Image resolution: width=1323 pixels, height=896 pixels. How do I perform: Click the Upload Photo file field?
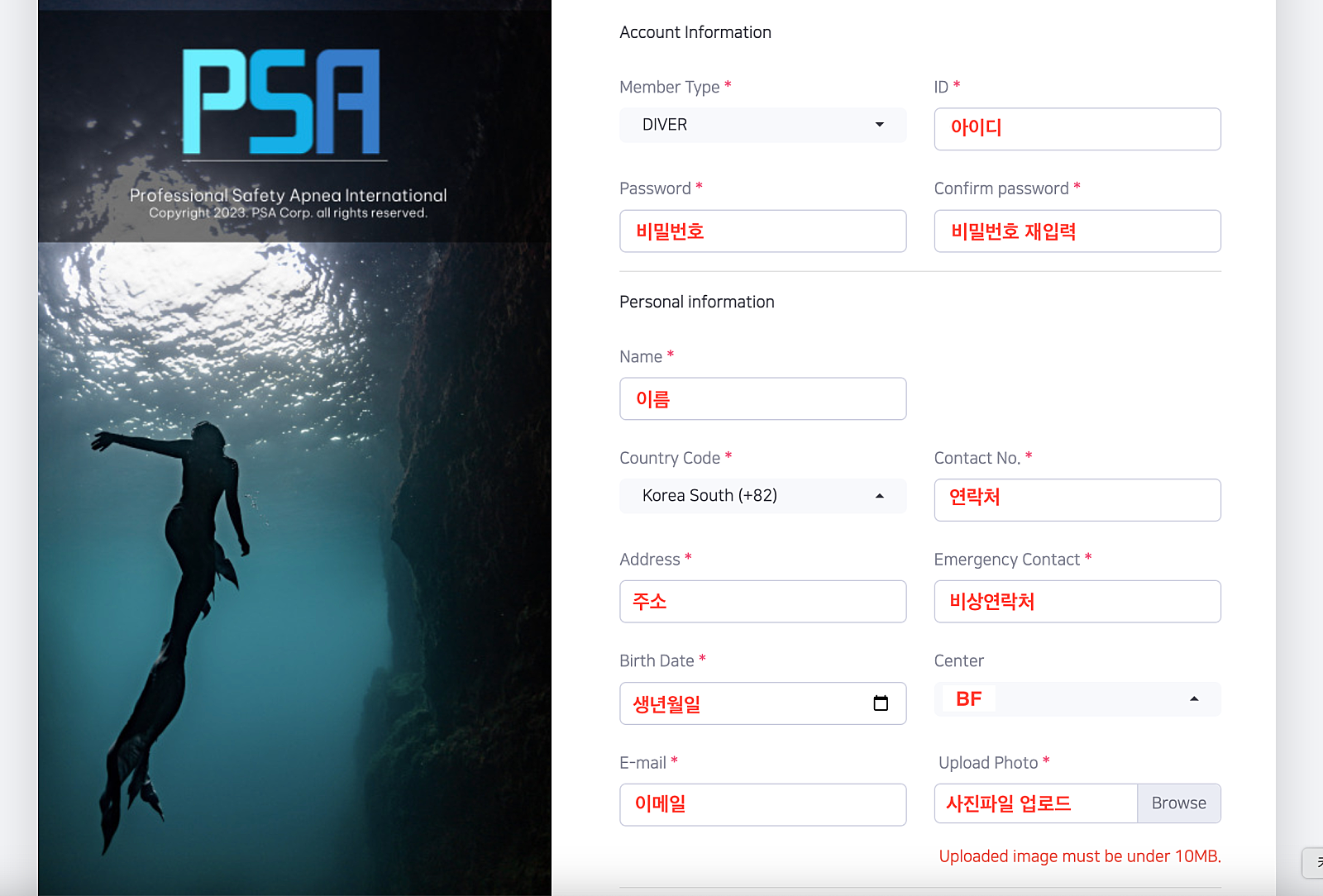(1035, 803)
